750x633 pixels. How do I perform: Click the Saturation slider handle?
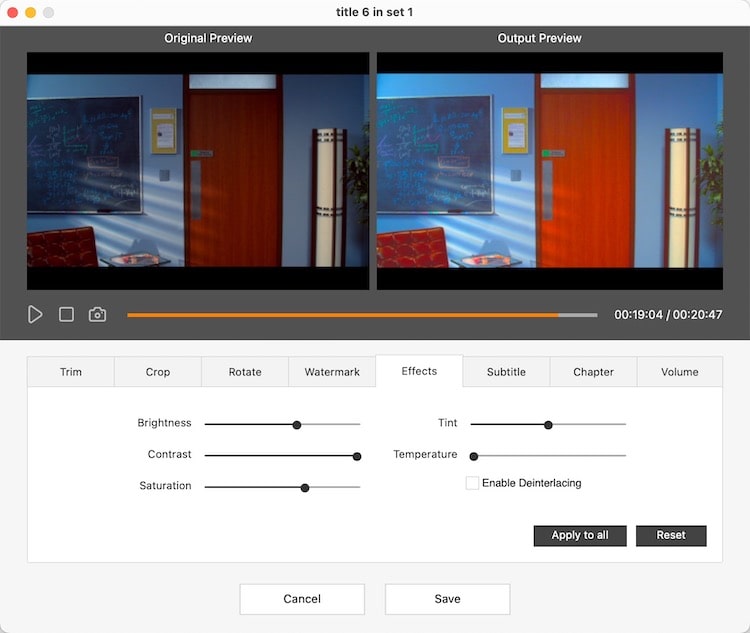coord(305,487)
